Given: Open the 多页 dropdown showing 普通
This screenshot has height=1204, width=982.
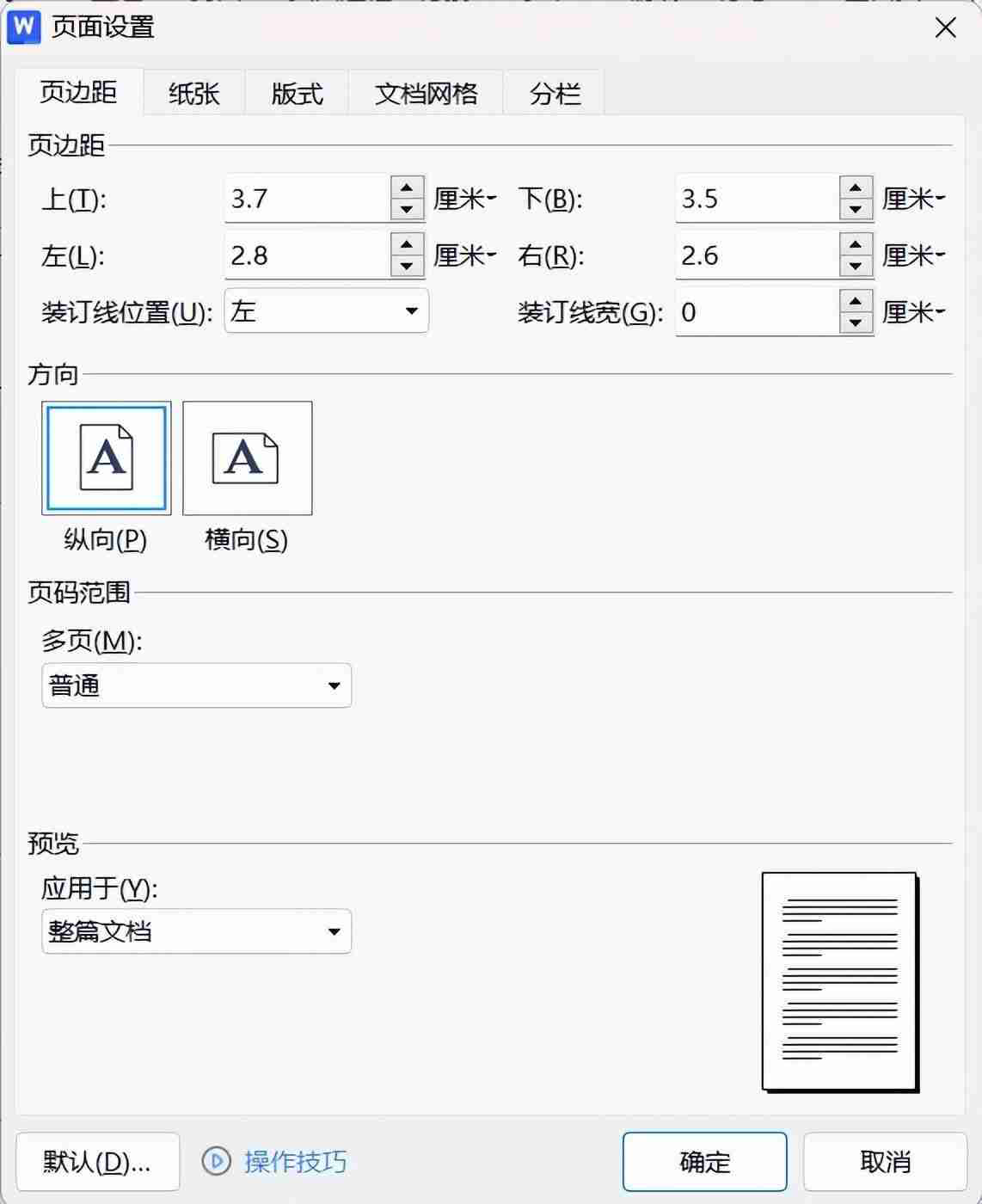Looking at the screenshot, I should tap(196, 685).
